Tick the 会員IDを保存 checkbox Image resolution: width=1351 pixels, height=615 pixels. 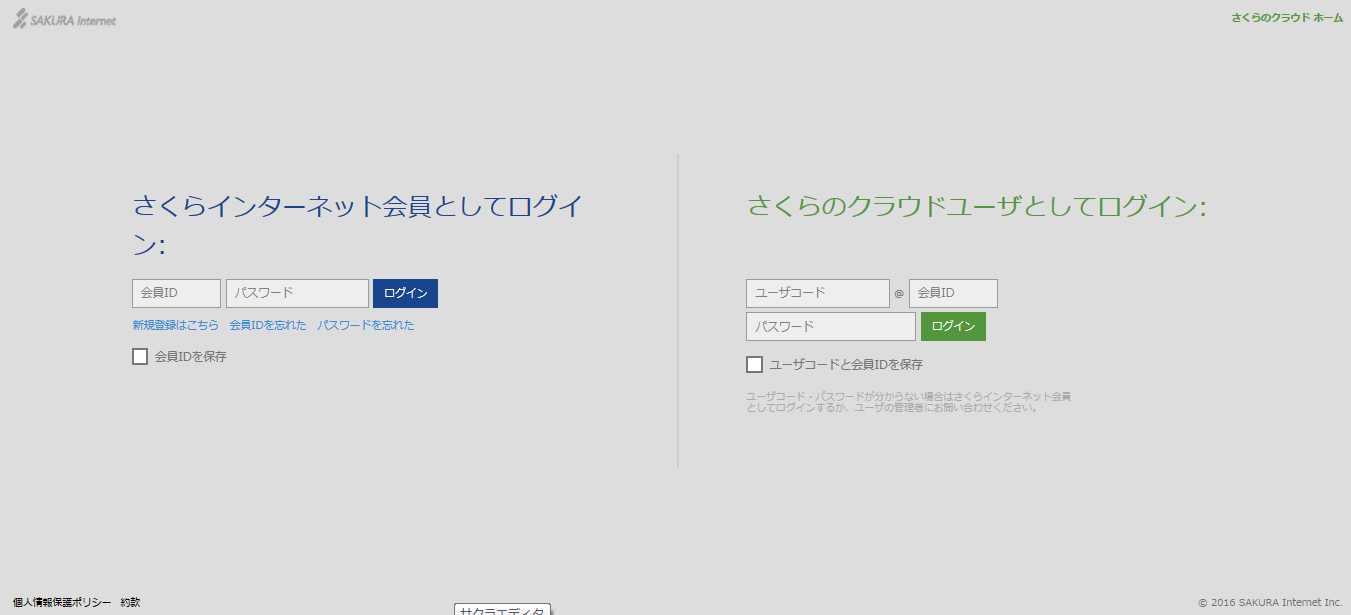[x=140, y=356]
